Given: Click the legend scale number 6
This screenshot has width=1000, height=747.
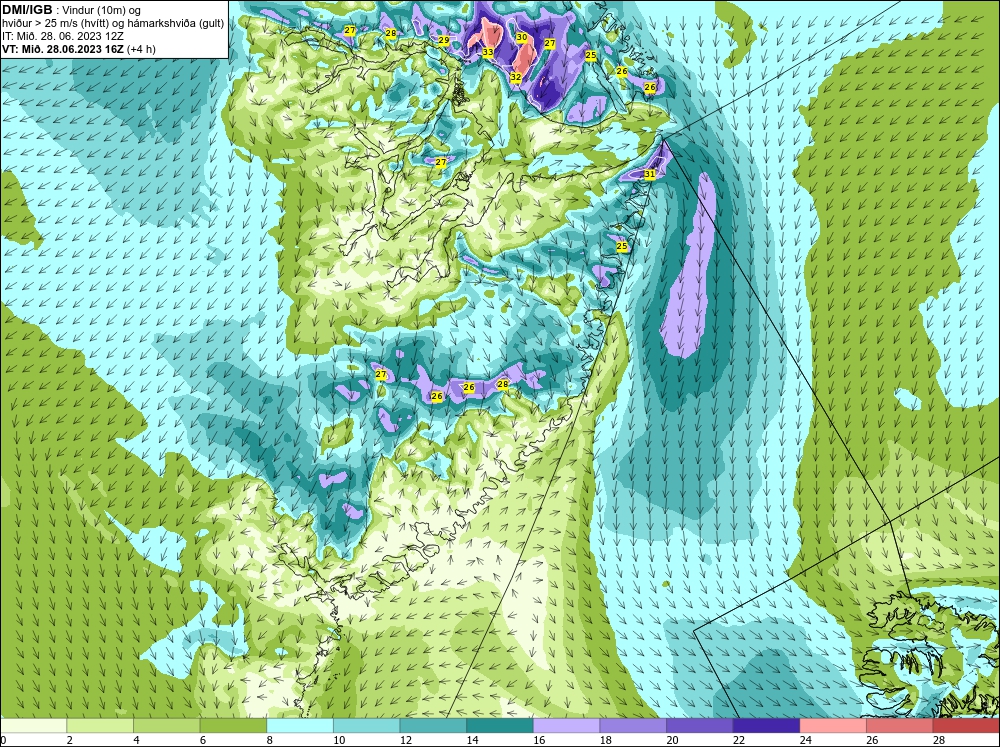Looking at the screenshot, I should pyautogui.click(x=203, y=740).
